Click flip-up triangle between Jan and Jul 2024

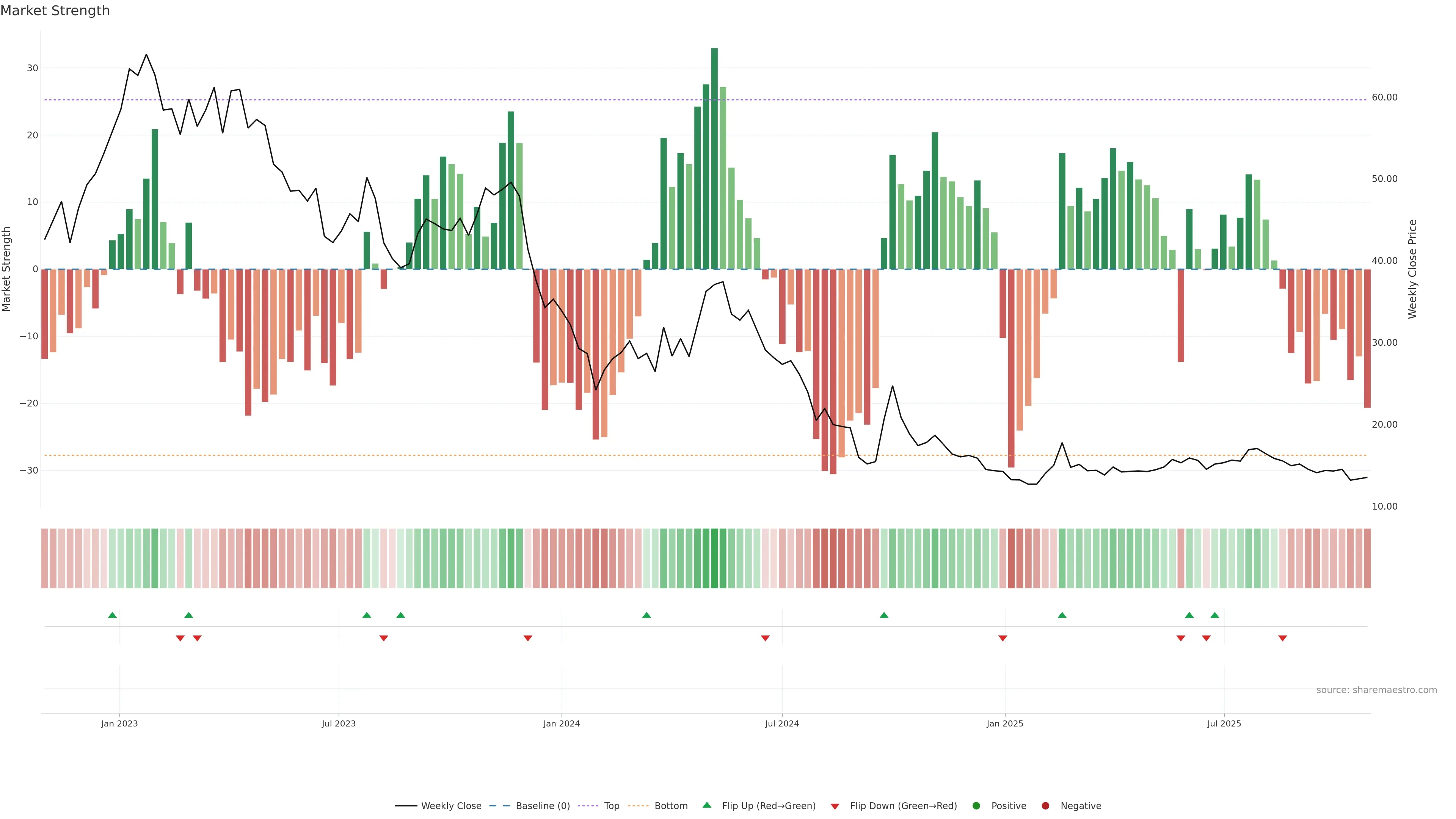pos(646,615)
